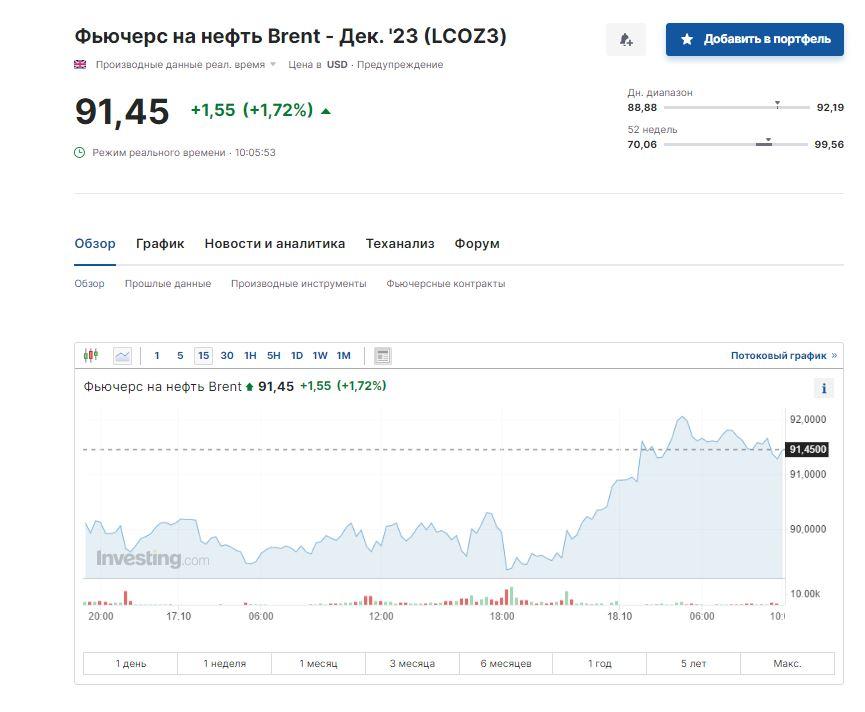Set chart interval to 1 minute
This screenshot has width=865, height=712.
tap(157, 356)
